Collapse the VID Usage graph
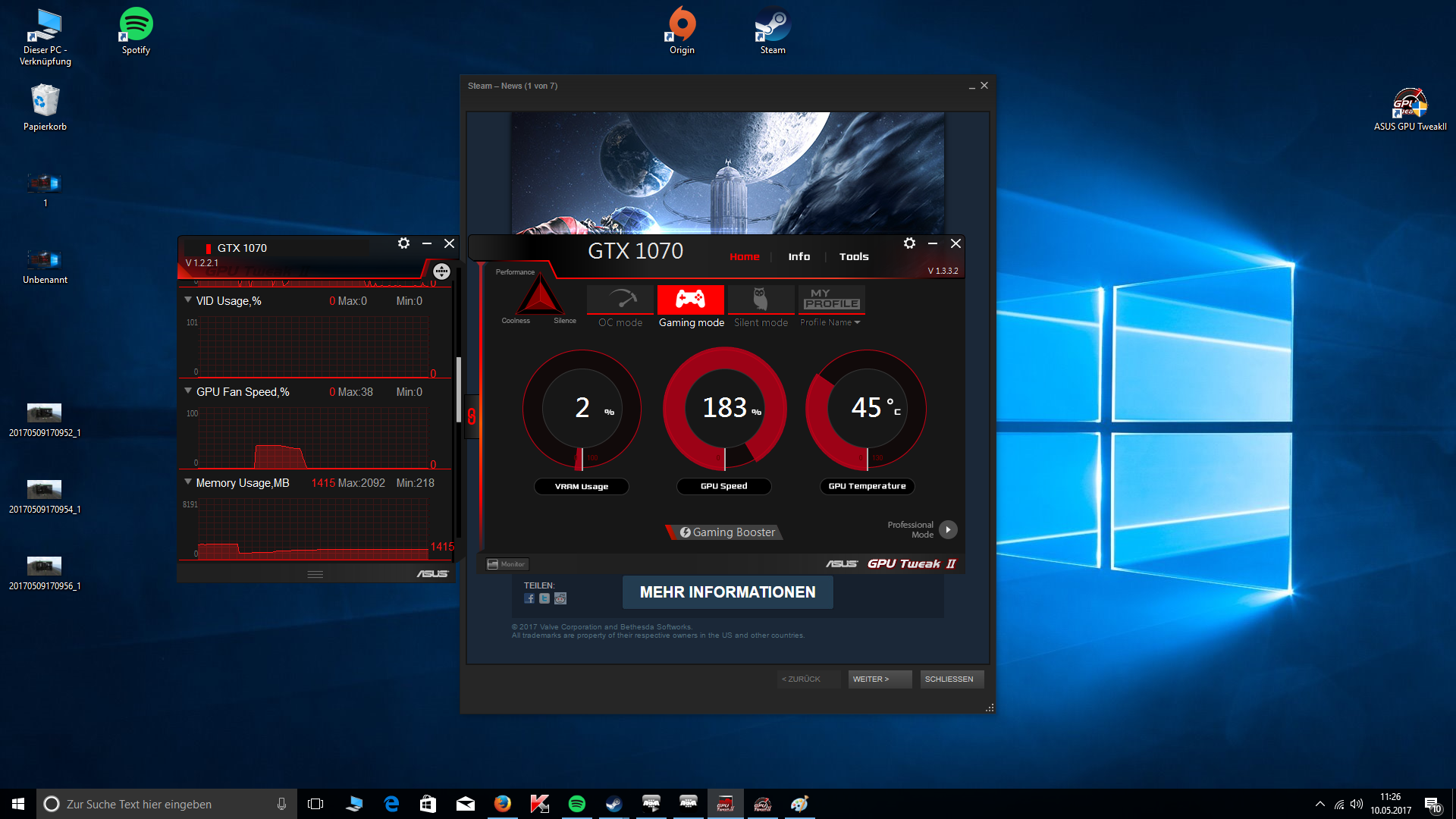The width and height of the screenshot is (1456, 819). (188, 300)
